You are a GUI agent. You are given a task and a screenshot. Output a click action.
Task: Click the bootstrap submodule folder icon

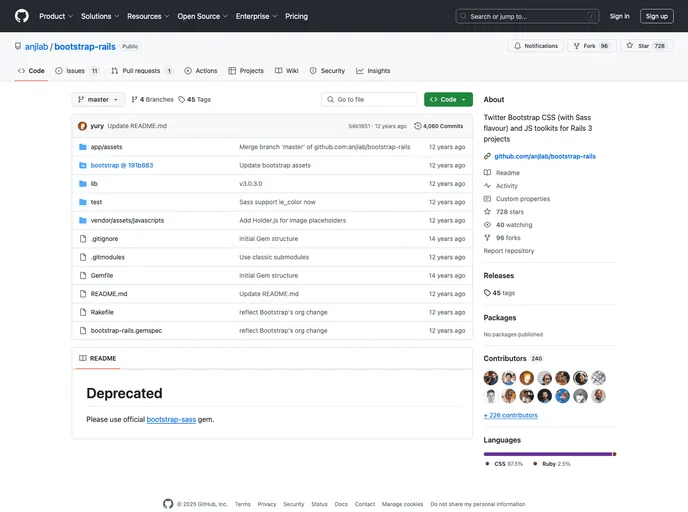click(82, 165)
